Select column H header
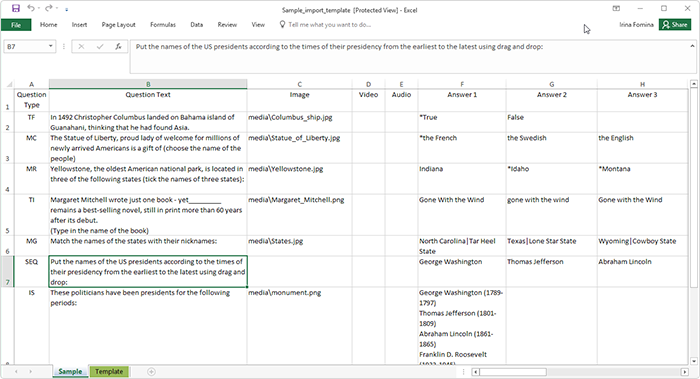 (642, 84)
